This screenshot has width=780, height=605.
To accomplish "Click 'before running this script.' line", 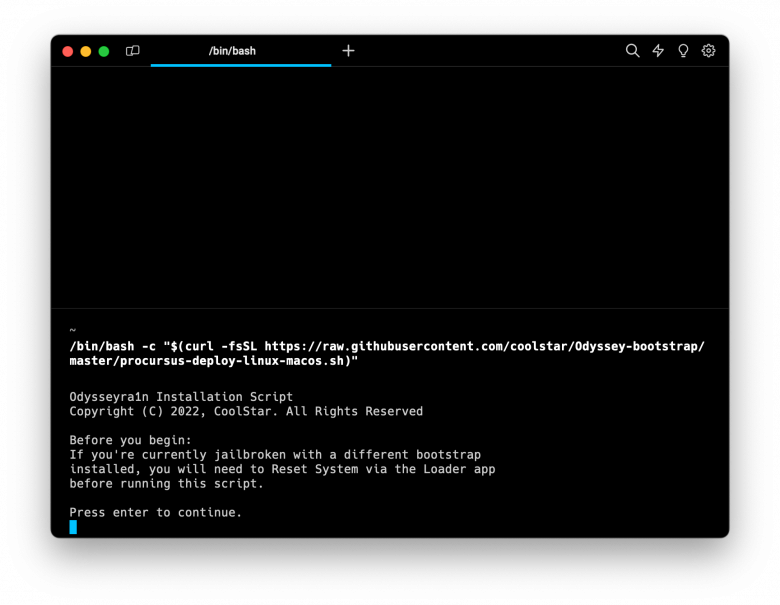I will click(166, 484).
